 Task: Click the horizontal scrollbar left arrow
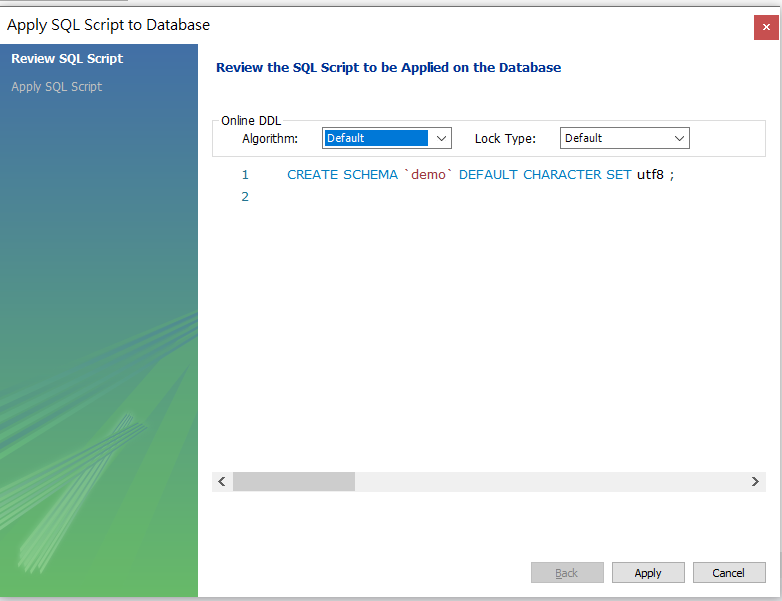(x=222, y=482)
